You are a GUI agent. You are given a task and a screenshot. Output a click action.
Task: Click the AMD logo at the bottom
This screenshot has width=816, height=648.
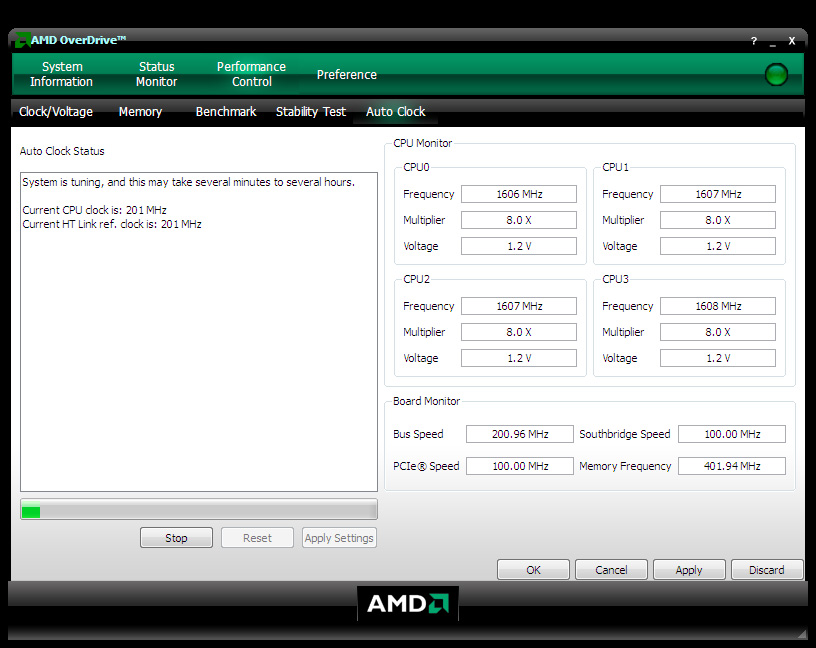click(408, 603)
